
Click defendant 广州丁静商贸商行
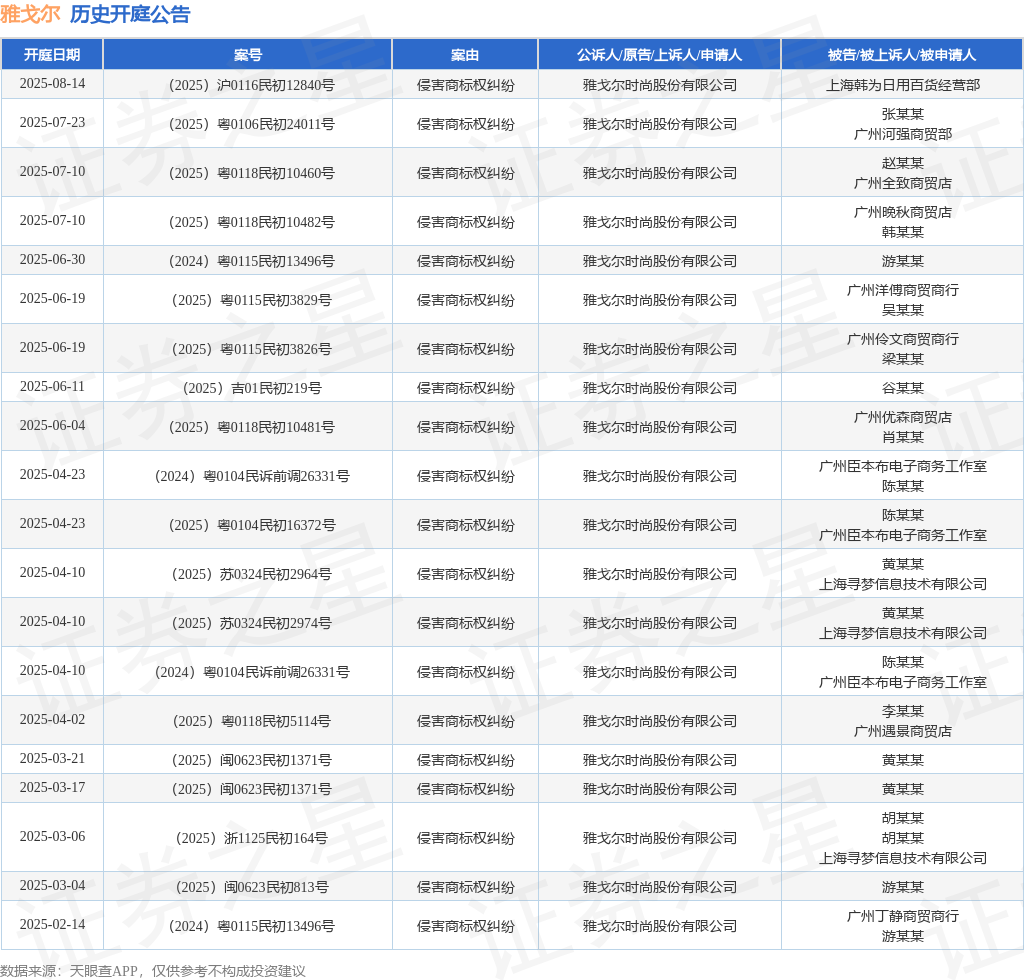tap(903, 916)
